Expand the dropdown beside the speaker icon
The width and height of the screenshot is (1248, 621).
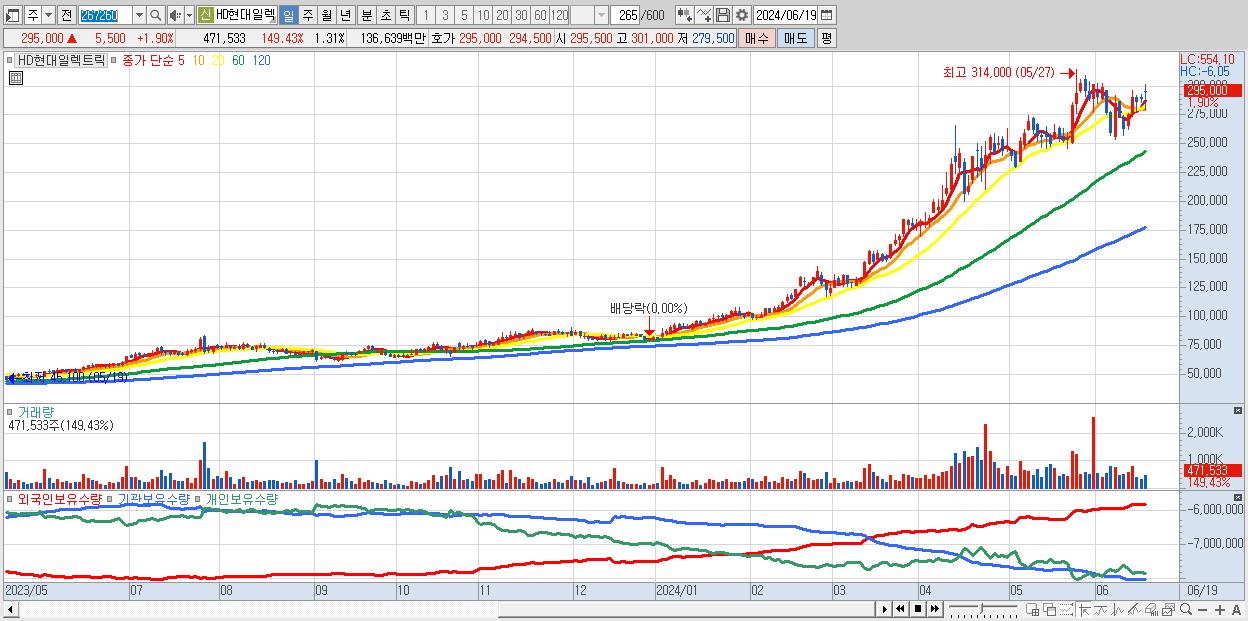coord(189,15)
